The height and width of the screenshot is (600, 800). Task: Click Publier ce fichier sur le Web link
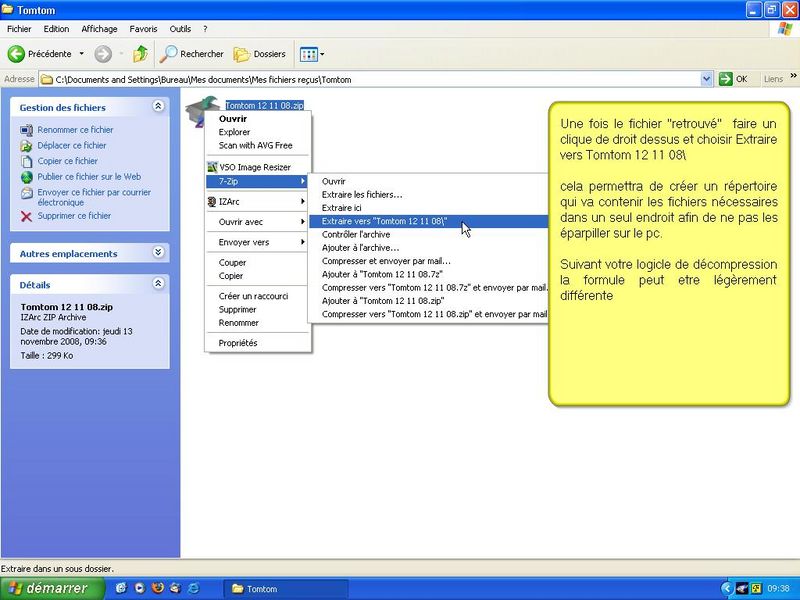click(89, 177)
